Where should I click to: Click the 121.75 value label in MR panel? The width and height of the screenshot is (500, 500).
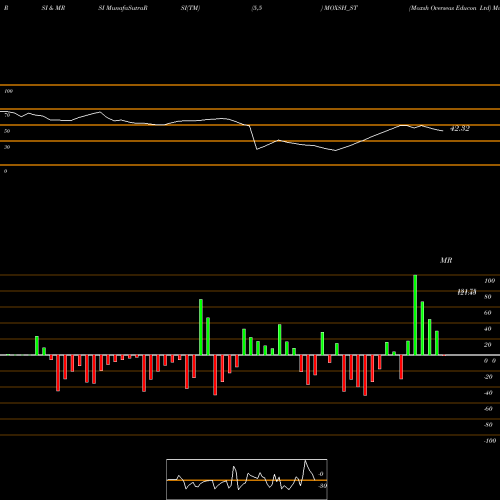tap(467, 292)
